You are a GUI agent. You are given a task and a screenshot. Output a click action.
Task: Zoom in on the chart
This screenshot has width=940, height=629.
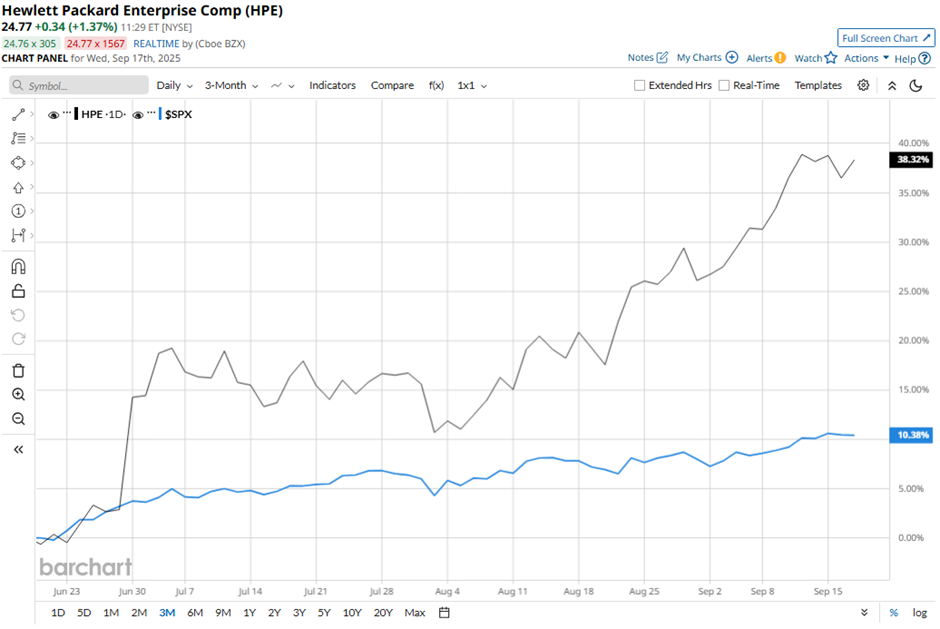point(18,395)
